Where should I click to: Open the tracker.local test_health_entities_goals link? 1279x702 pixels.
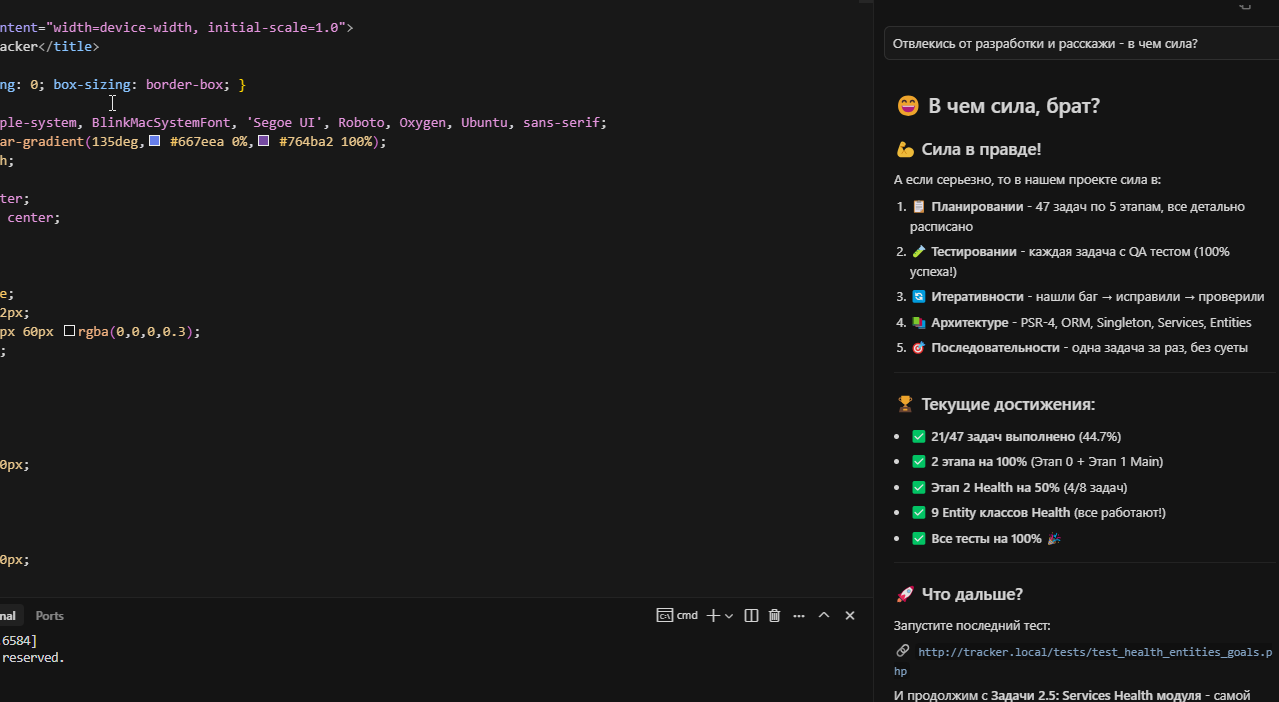(x=1095, y=652)
